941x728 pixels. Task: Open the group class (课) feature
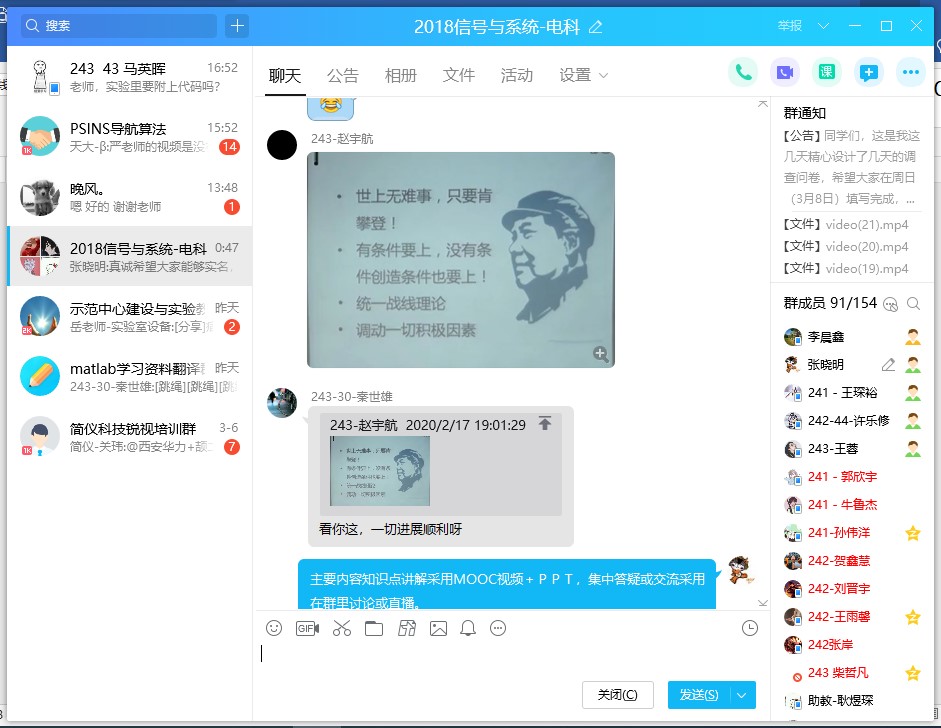coord(826,73)
